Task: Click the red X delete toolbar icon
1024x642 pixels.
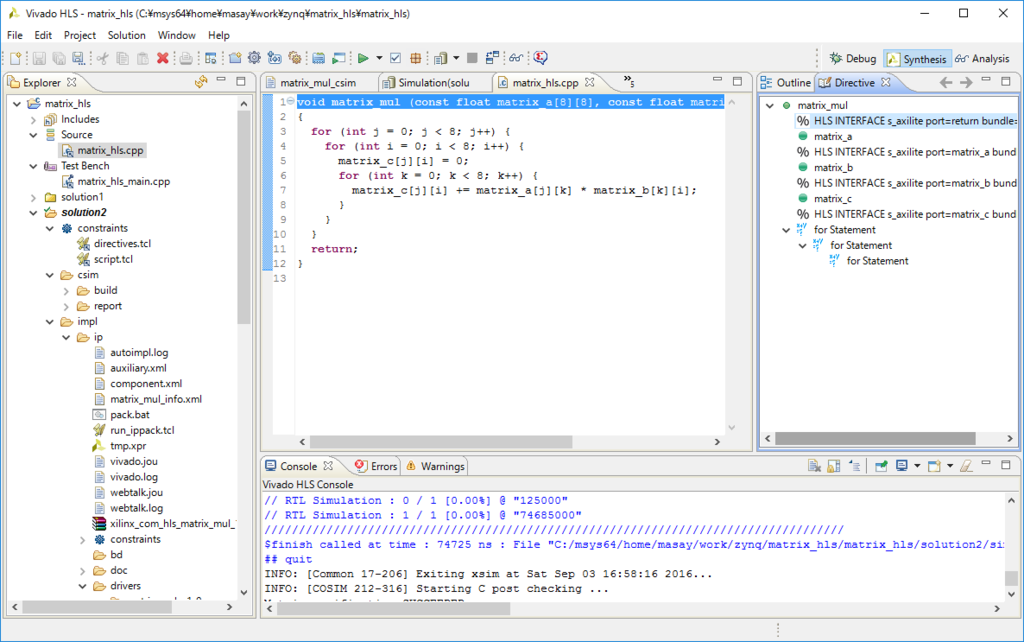Action: [x=163, y=58]
